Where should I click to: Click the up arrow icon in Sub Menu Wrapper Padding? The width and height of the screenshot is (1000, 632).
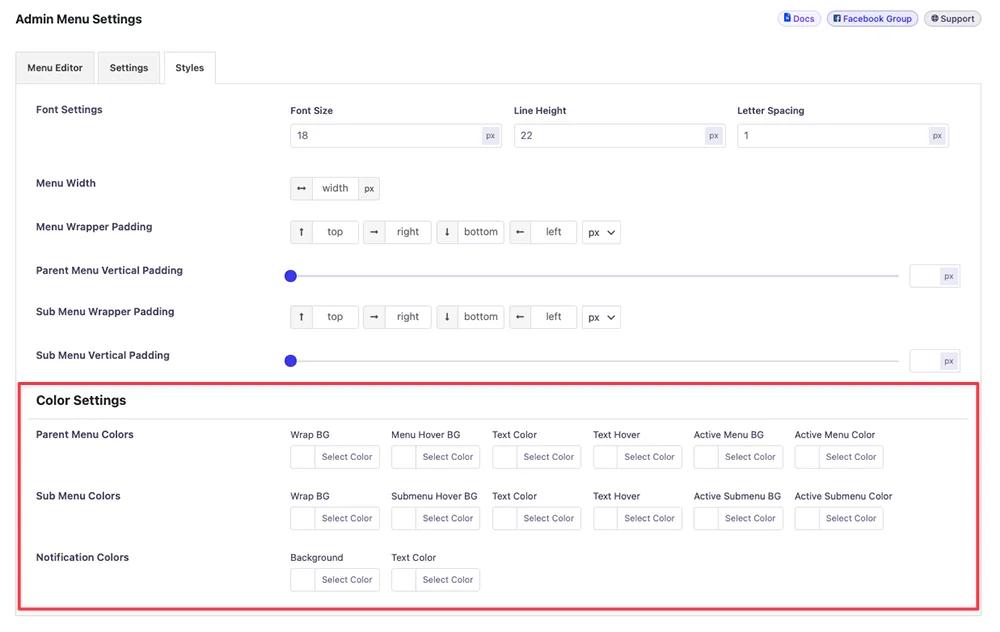[302, 317]
